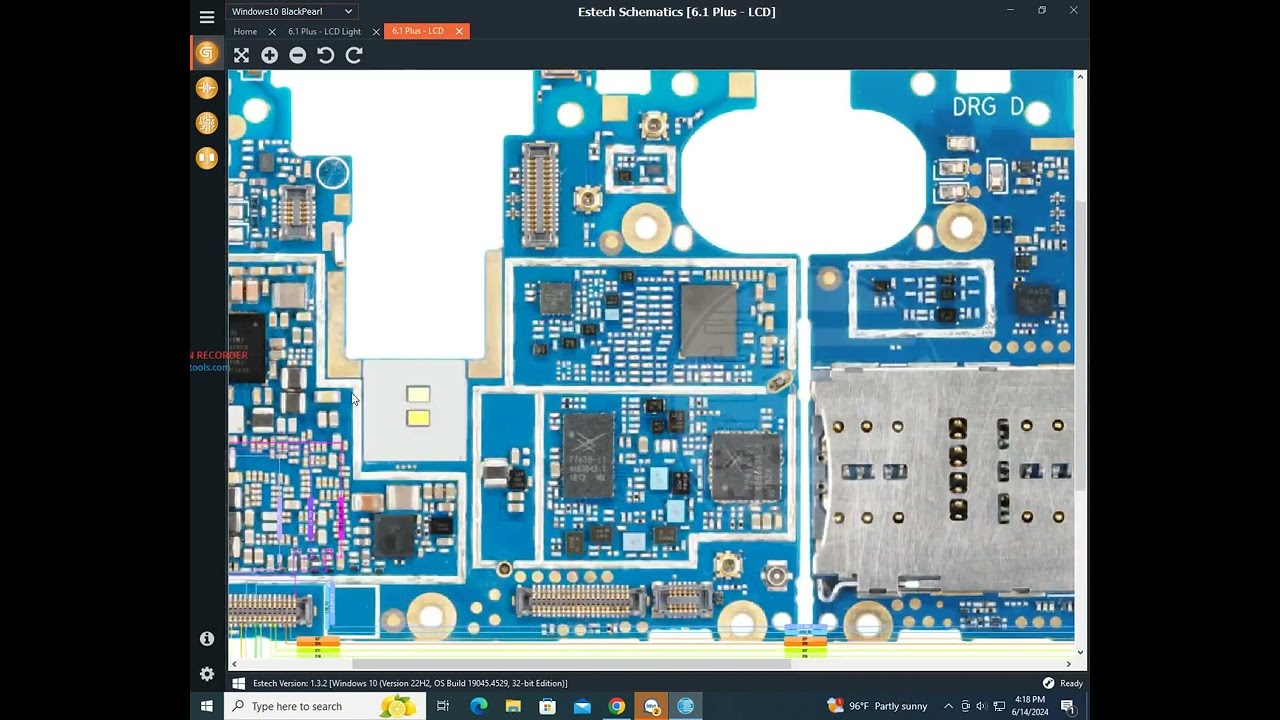Image resolution: width=1280 pixels, height=720 pixels.
Task: Open the Mail app from the taskbar
Action: (x=582, y=706)
